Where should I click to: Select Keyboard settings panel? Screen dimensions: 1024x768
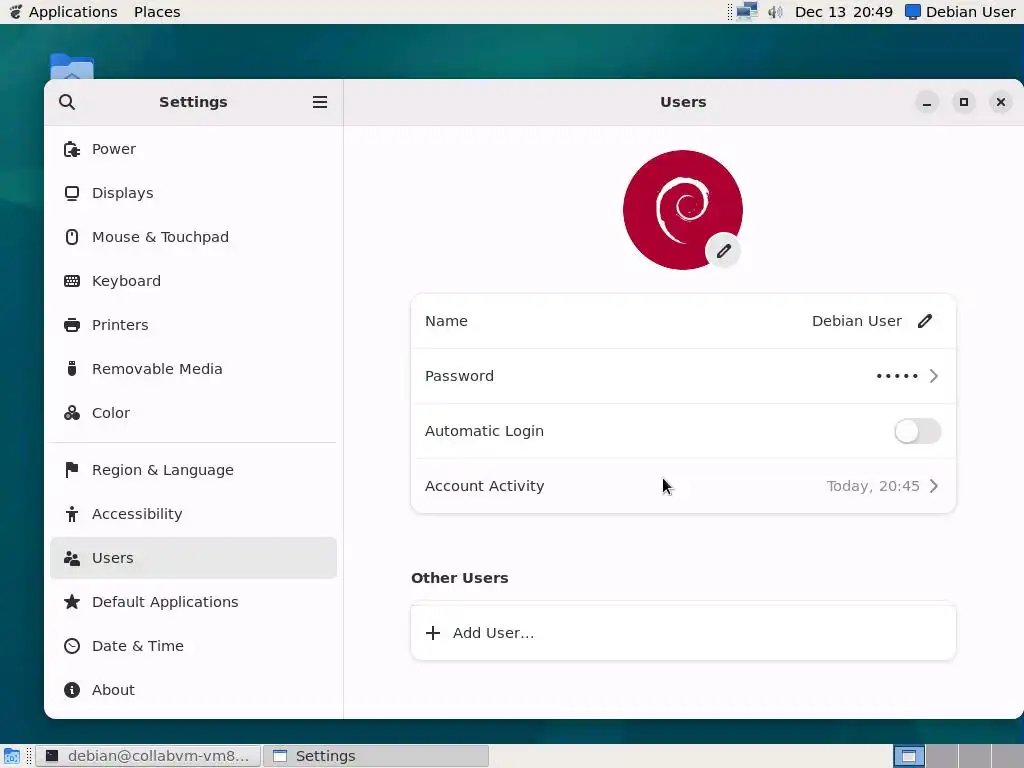[193, 281]
